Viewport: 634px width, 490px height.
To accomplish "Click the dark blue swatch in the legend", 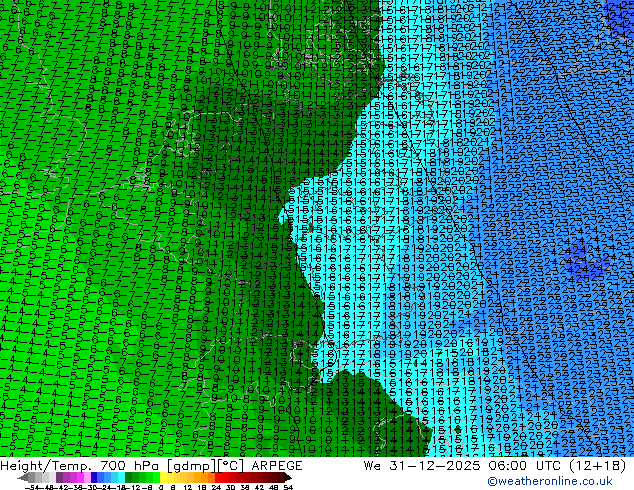I will [94, 478].
